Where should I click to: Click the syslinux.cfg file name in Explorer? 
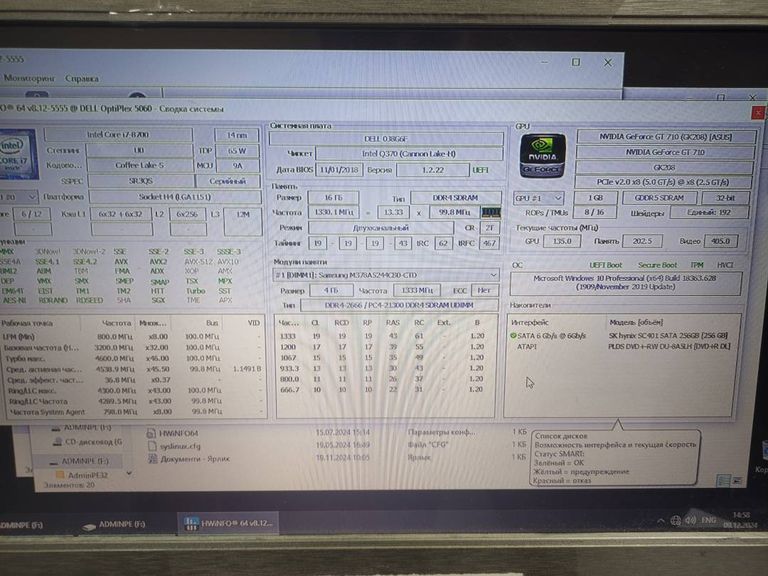tap(180, 446)
